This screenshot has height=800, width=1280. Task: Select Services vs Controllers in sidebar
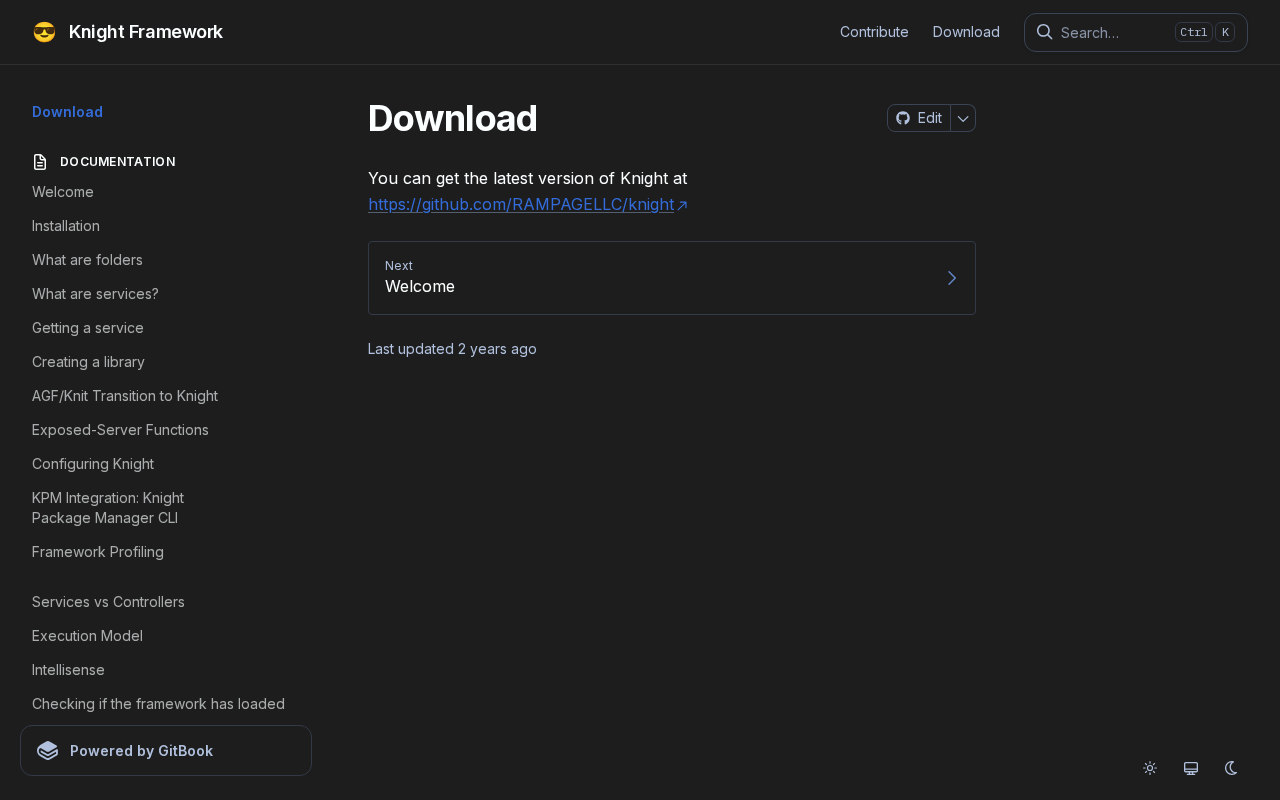(108, 602)
